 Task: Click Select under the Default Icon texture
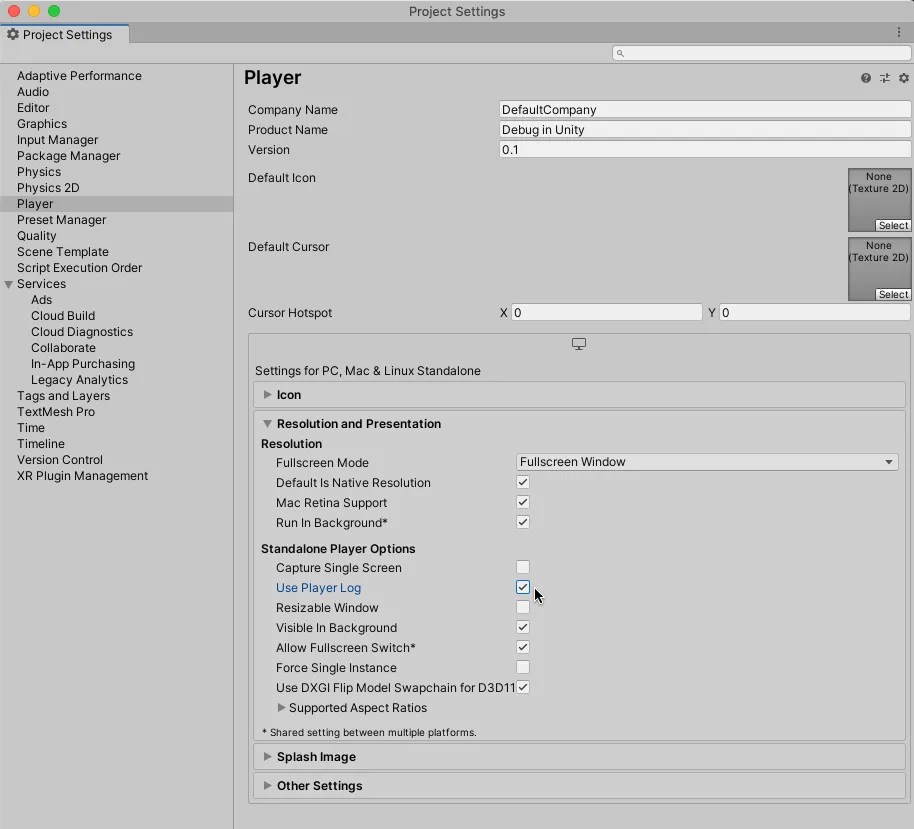tap(894, 225)
